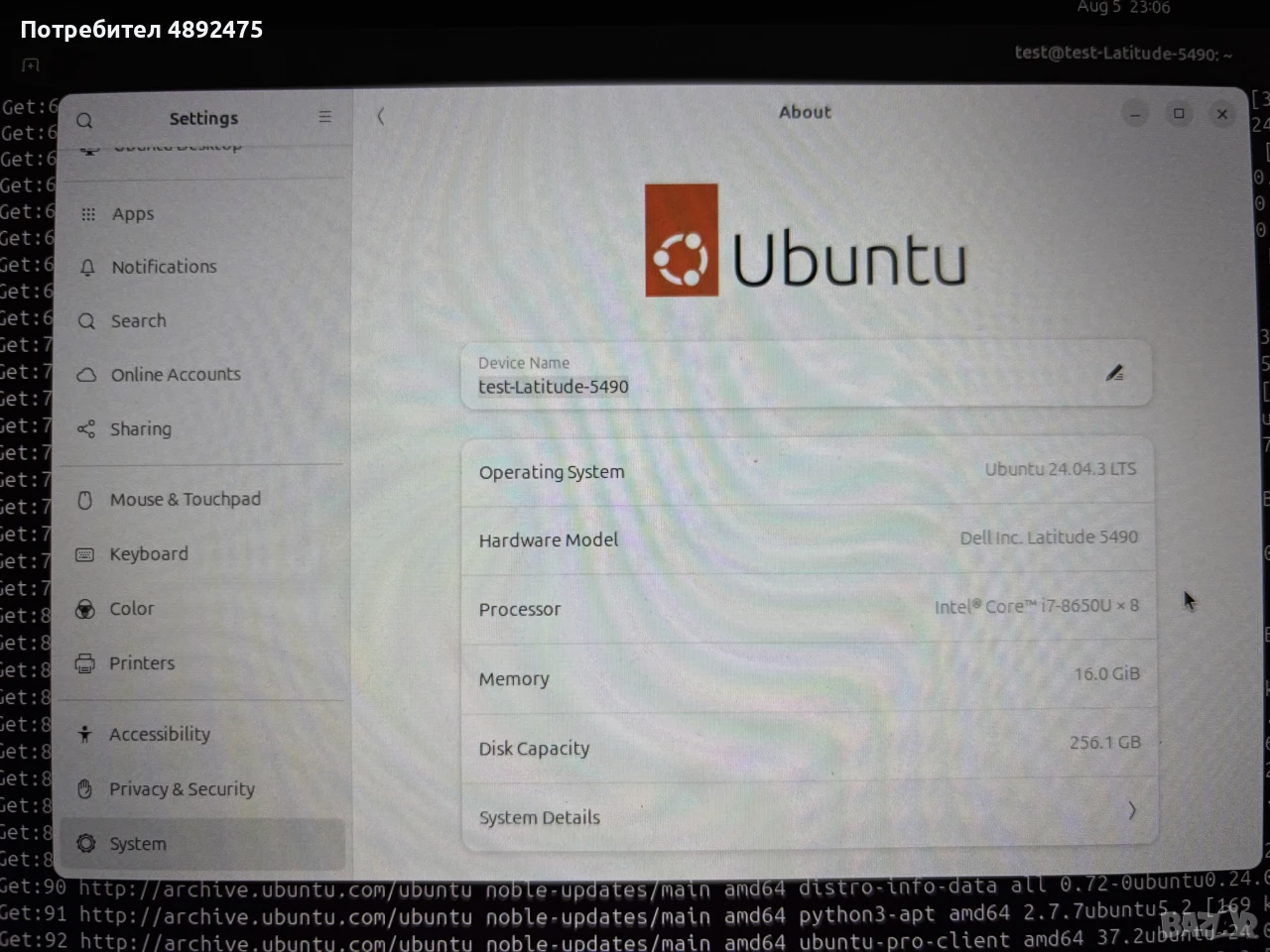Click the Settings title in sidebar header

point(203,118)
